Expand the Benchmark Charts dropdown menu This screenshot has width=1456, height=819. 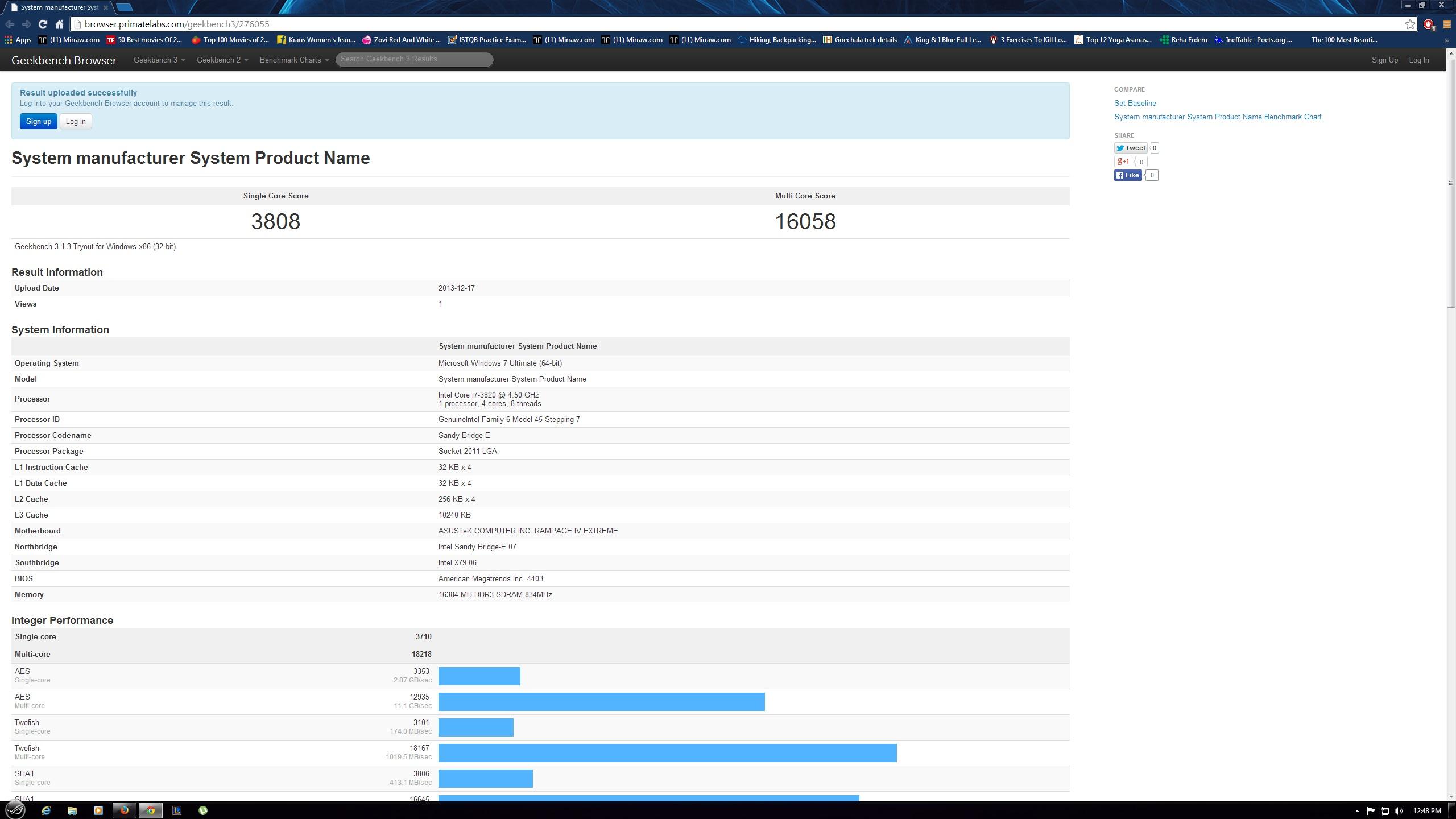(294, 60)
